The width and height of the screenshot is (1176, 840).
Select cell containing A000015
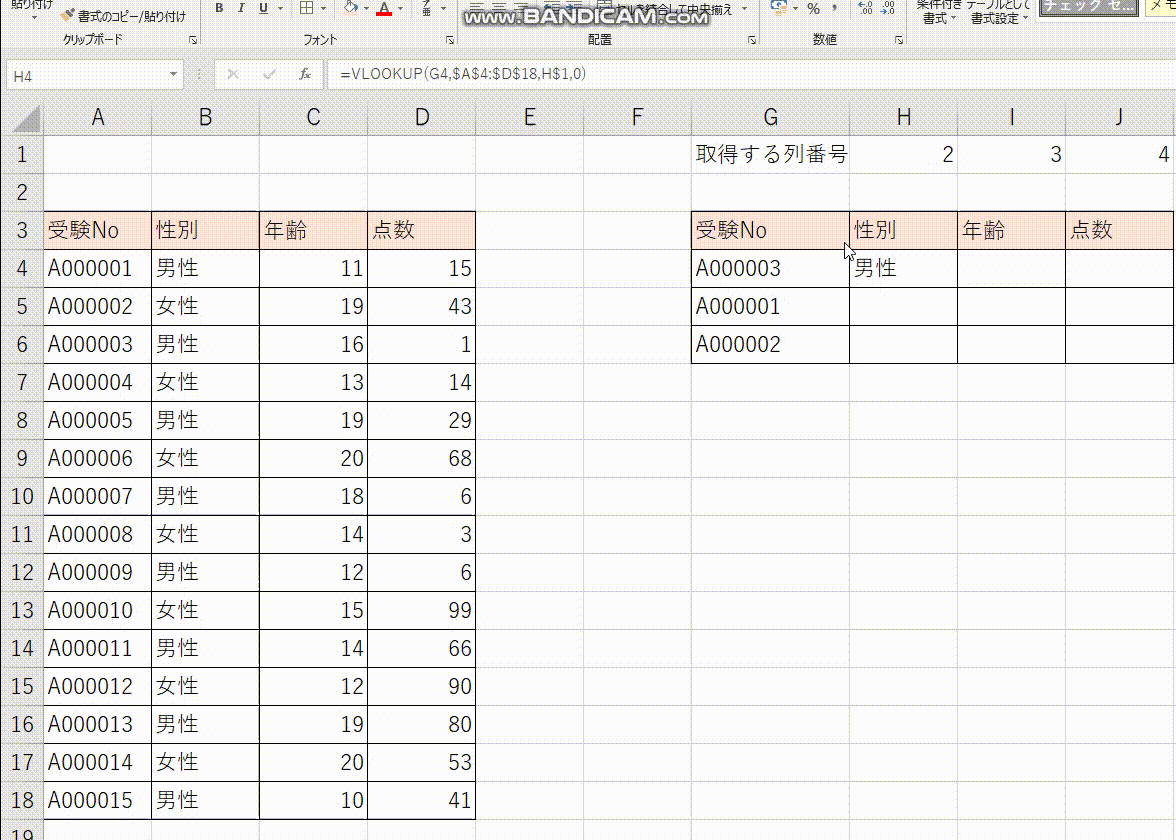click(x=97, y=800)
